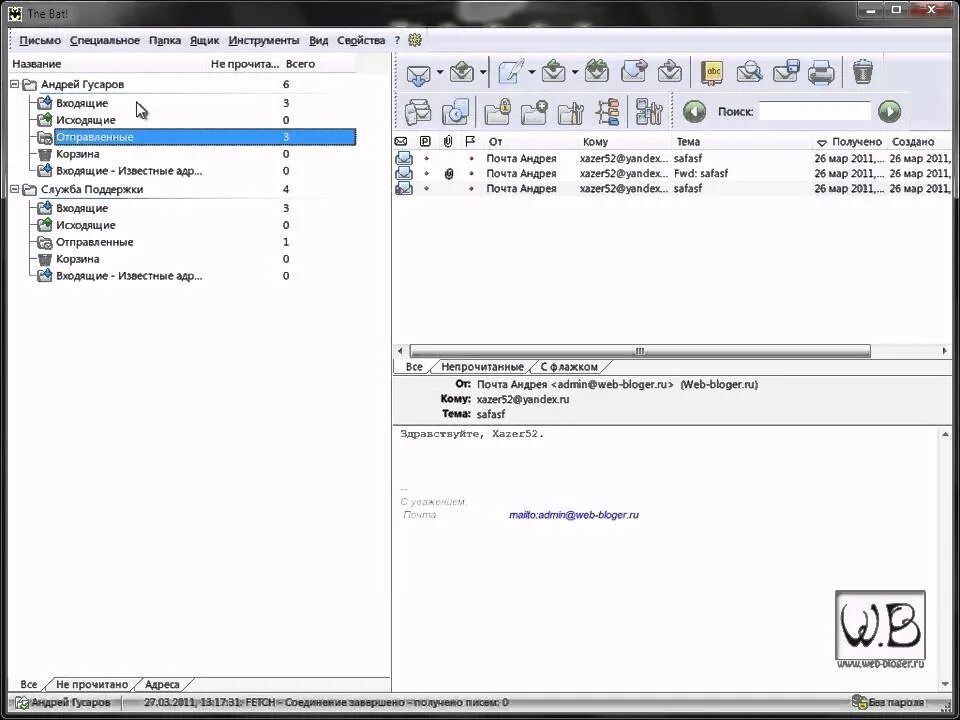This screenshot has height=720, width=960.
Task: Select Исходящие under Андрей Гусаров
Action: coord(86,120)
